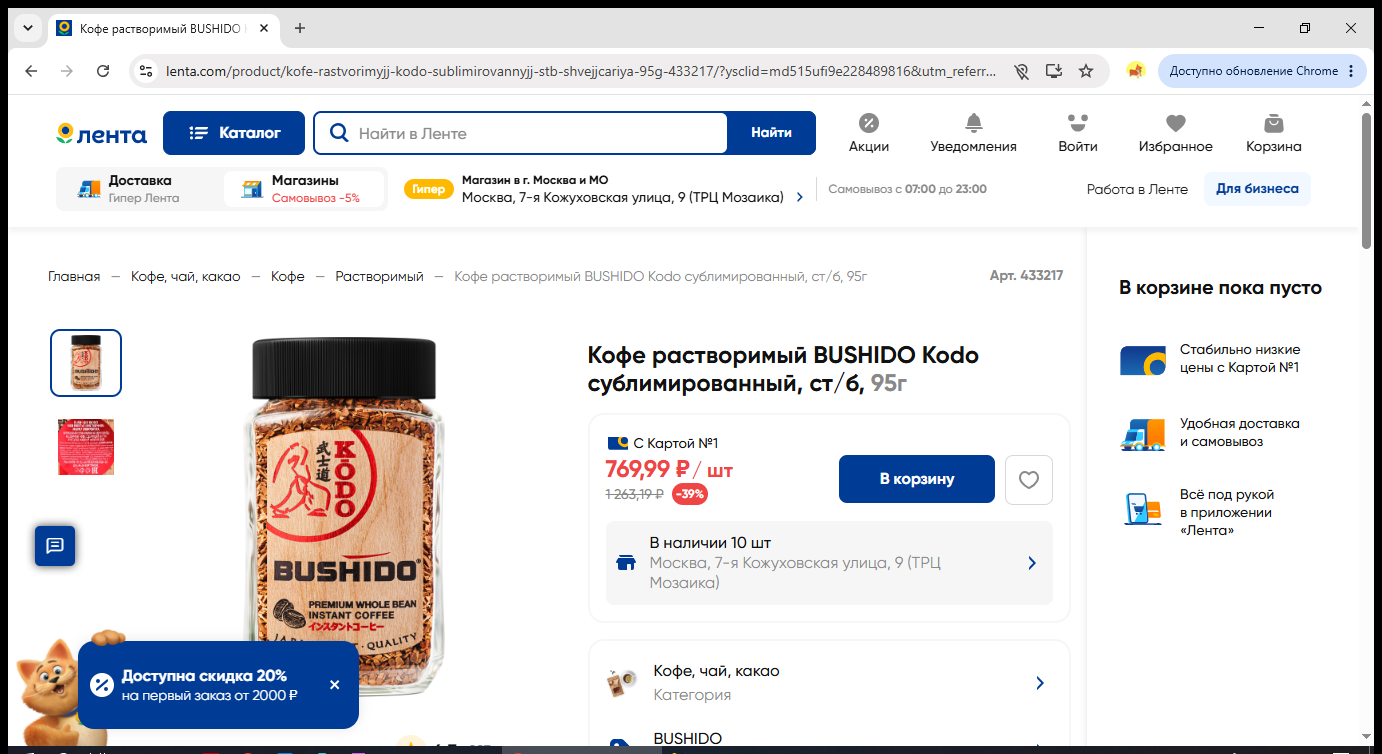Go to Кофе breadcrumb

tap(288, 276)
